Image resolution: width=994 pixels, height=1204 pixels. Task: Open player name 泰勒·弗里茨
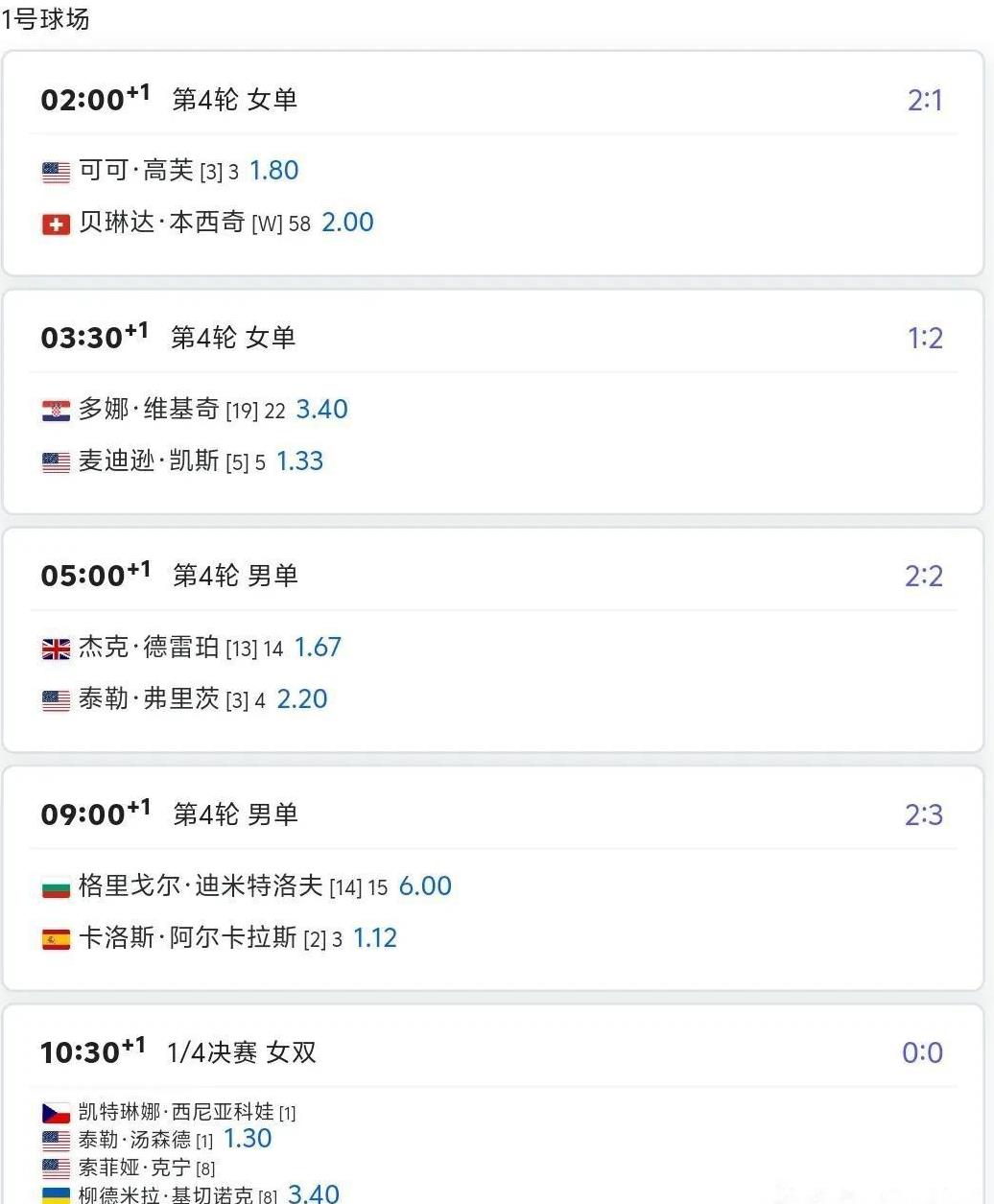coord(149,699)
